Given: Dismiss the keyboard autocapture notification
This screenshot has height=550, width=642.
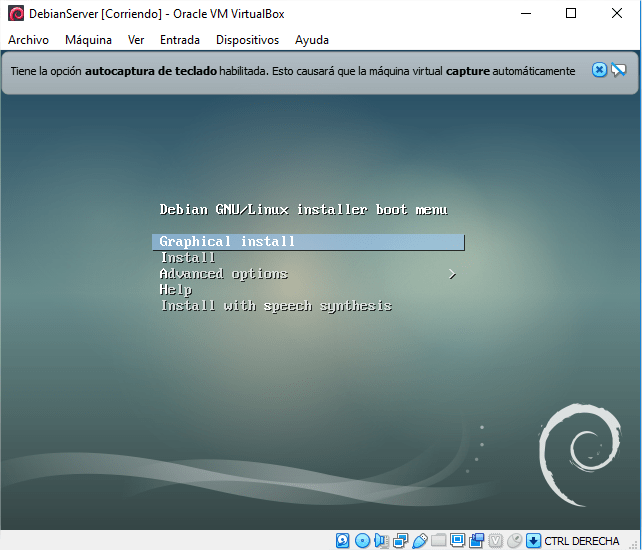Looking at the screenshot, I should pos(599,70).
